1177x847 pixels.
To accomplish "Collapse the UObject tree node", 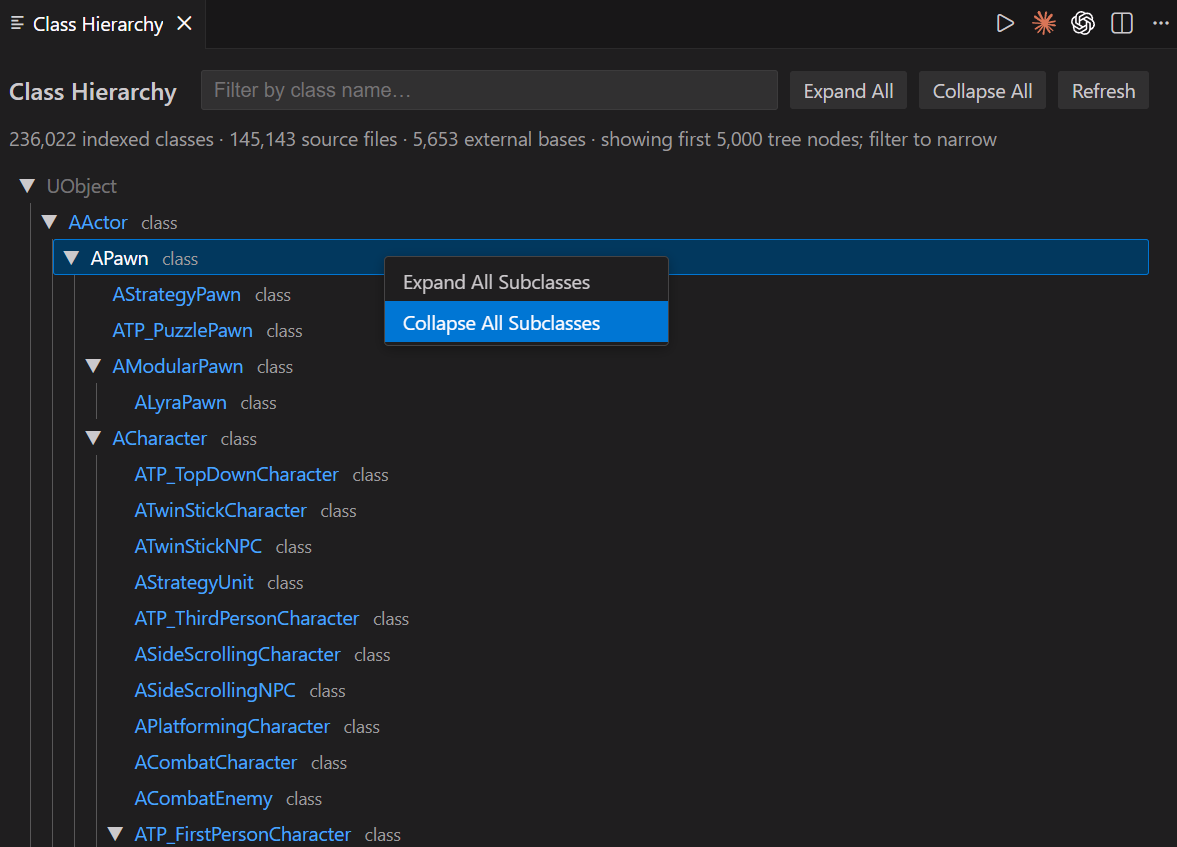I will coord(28,185).
